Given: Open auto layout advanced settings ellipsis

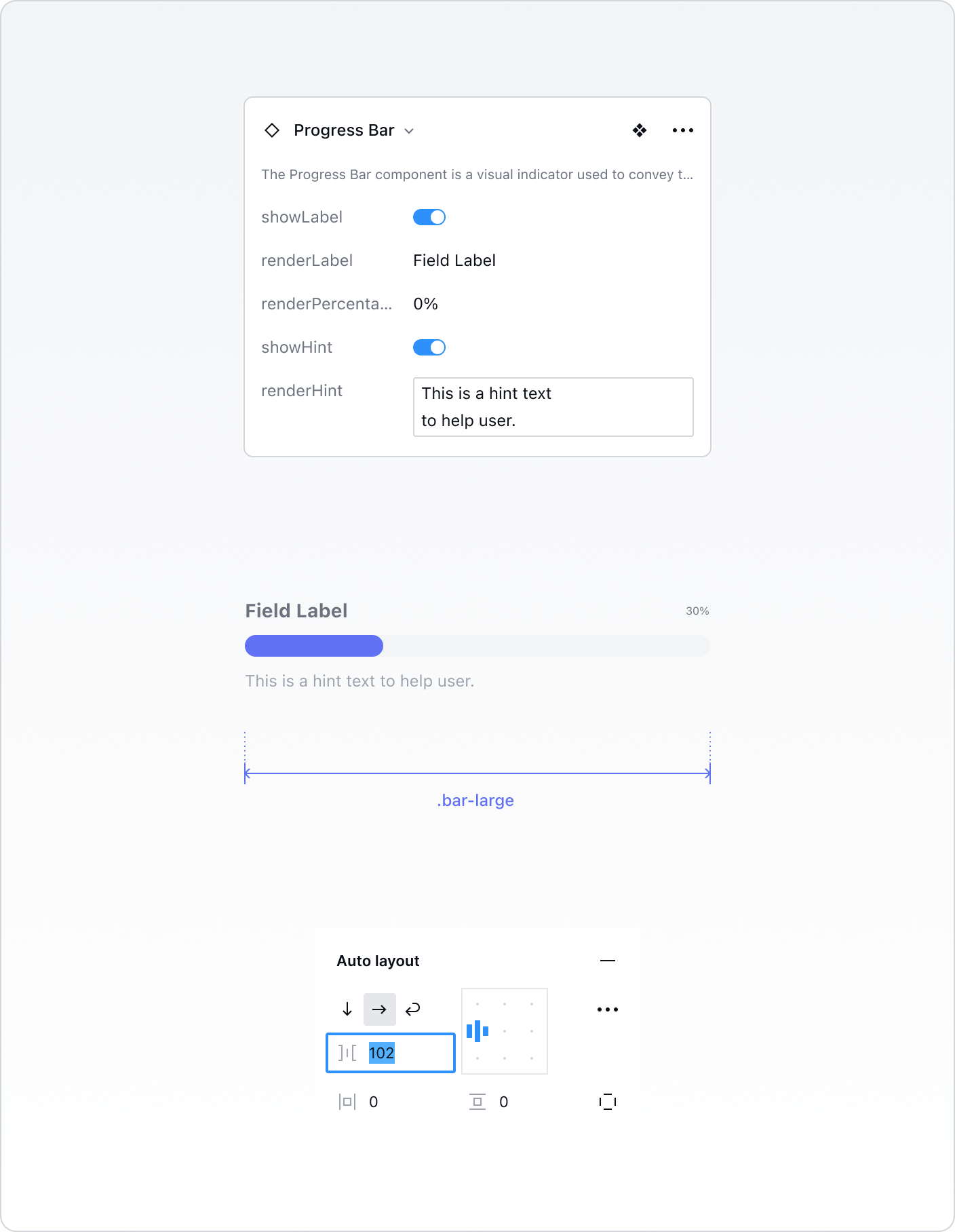Looking at the screenshot, I should coord(607,1009).
